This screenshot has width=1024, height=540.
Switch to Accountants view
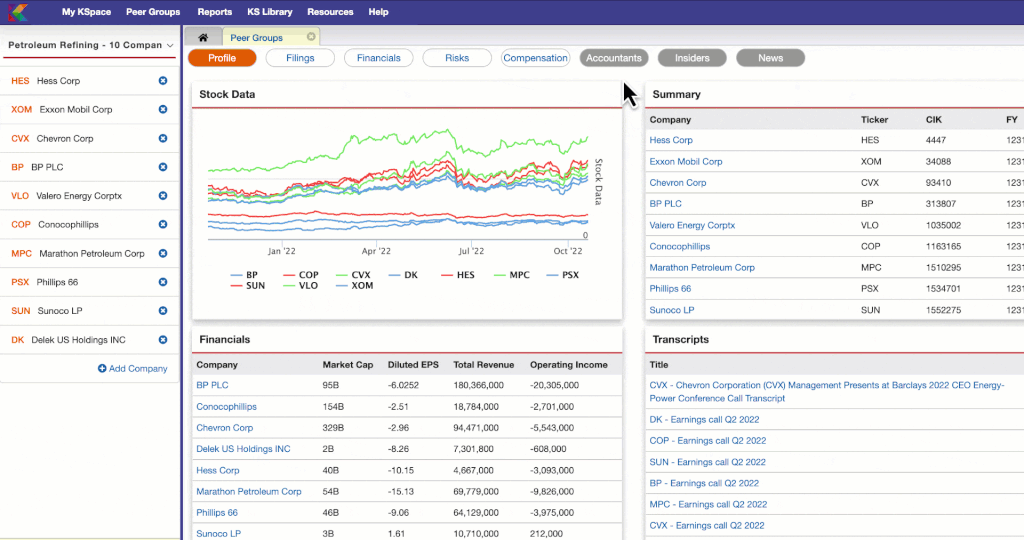[614, 58]
